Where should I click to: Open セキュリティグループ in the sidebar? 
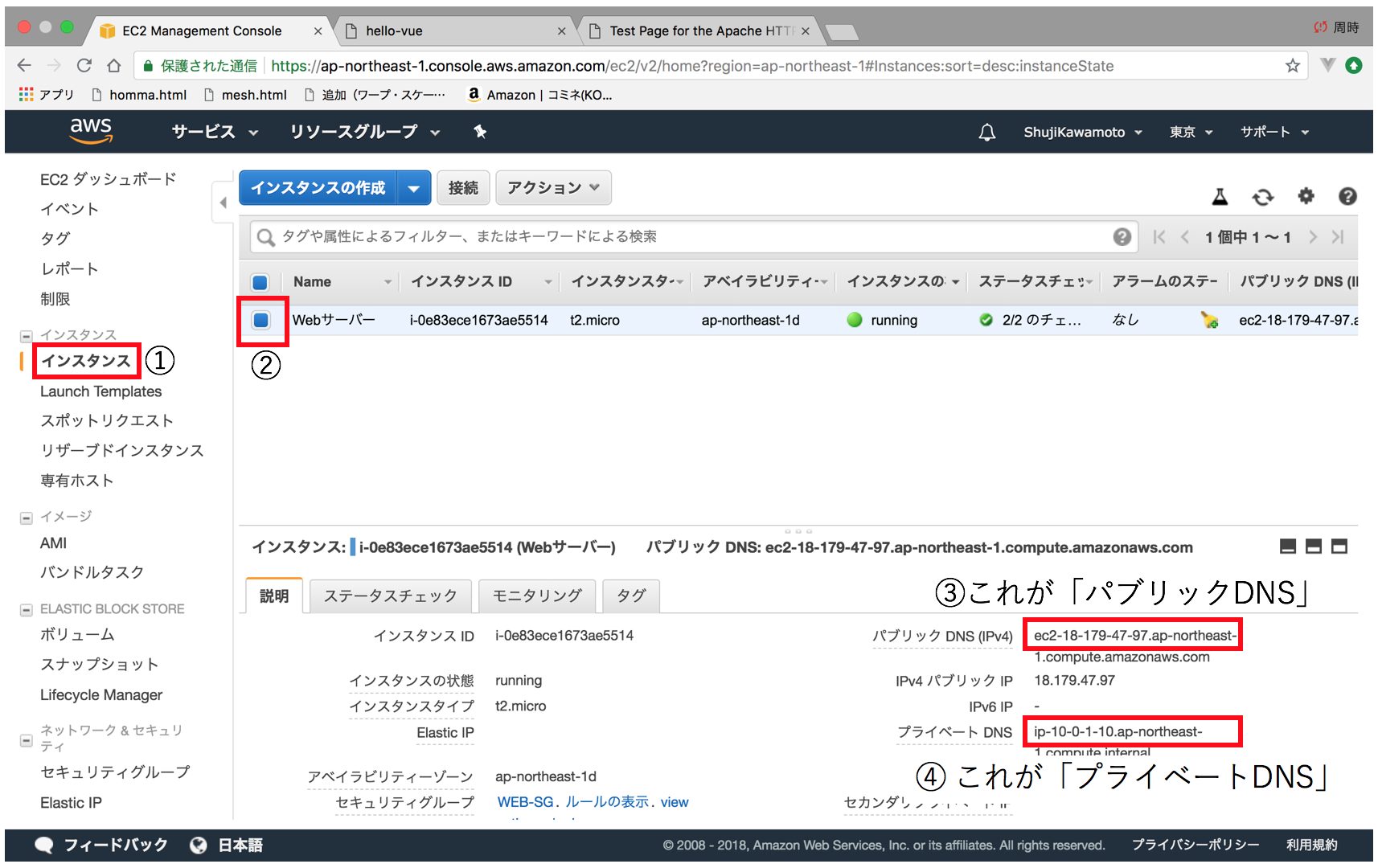pos(115,772)
